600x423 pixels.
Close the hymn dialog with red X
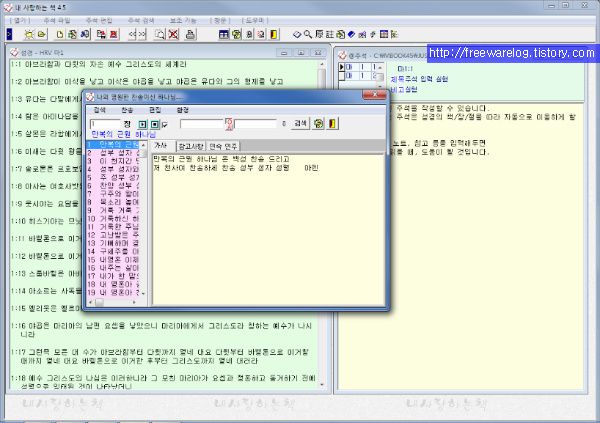374,94
